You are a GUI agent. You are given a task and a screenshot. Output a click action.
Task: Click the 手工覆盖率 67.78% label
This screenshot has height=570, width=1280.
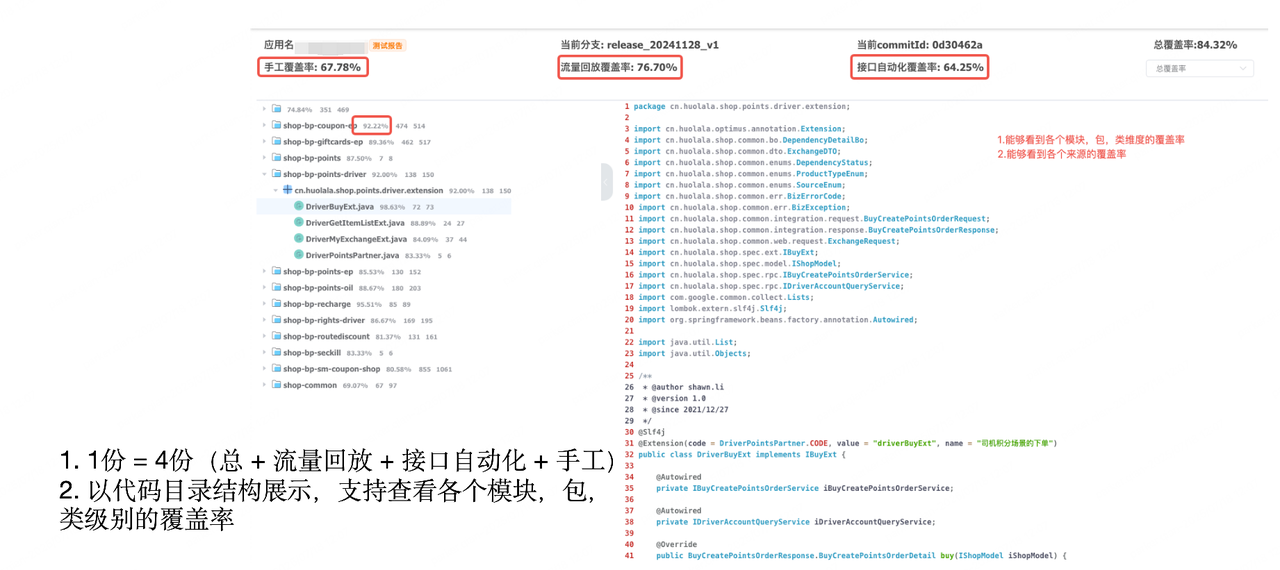click(313, 68)
